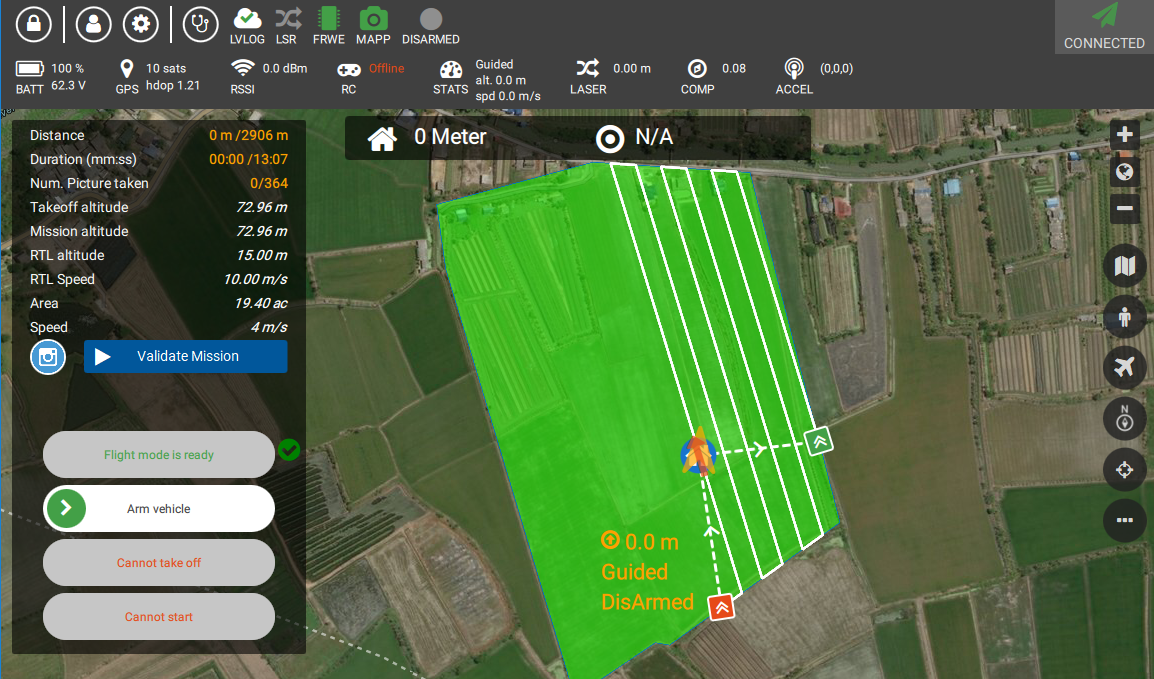Click the stethoscope diagnostics icon
1154x679 pixels.
(x=201, y=25)
